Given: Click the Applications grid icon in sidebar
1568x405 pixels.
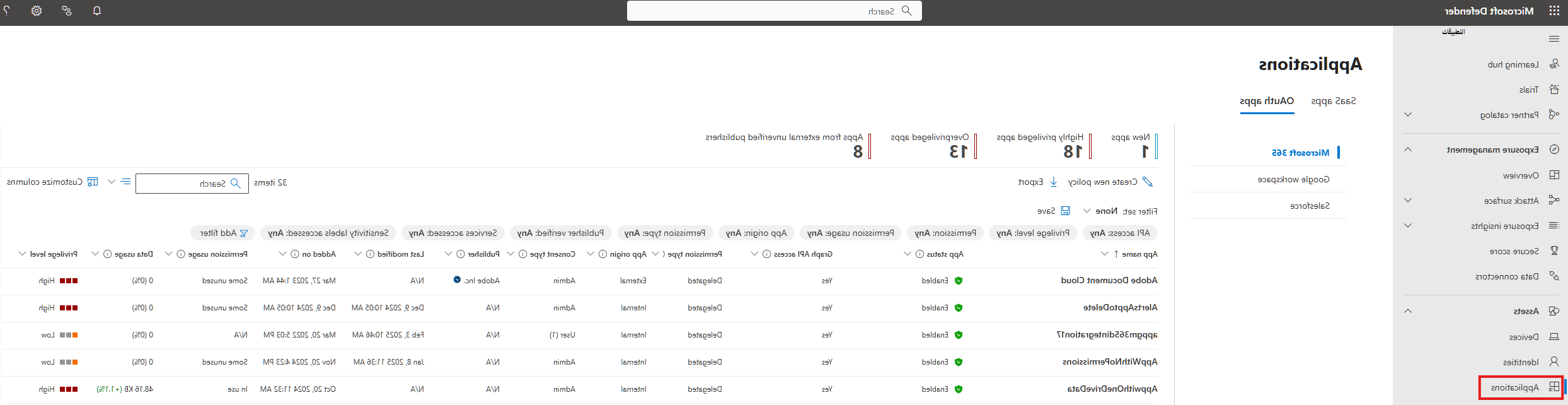Looking at the screenshot, I should point(1554,387).
